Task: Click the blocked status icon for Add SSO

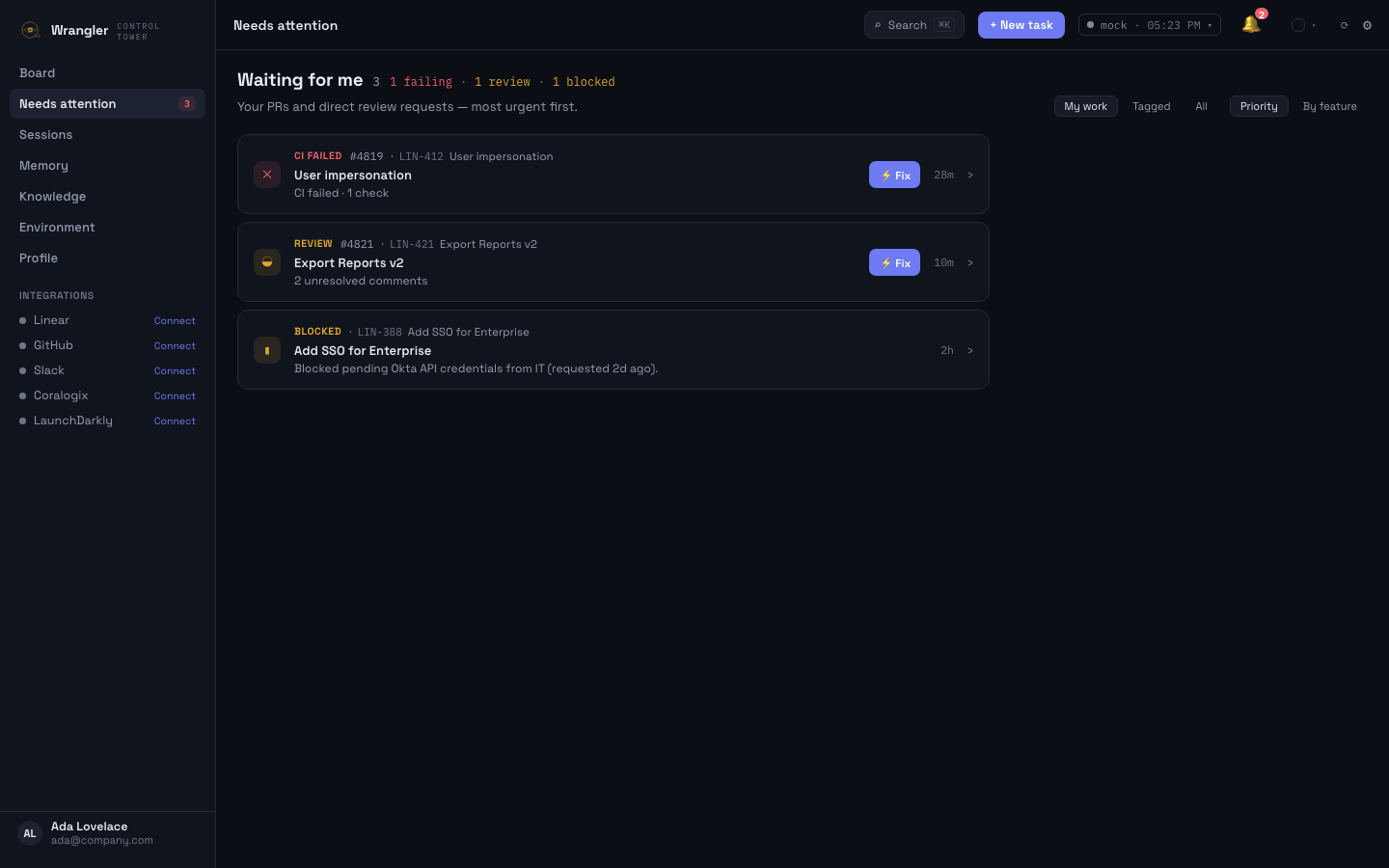Action: 267,350
